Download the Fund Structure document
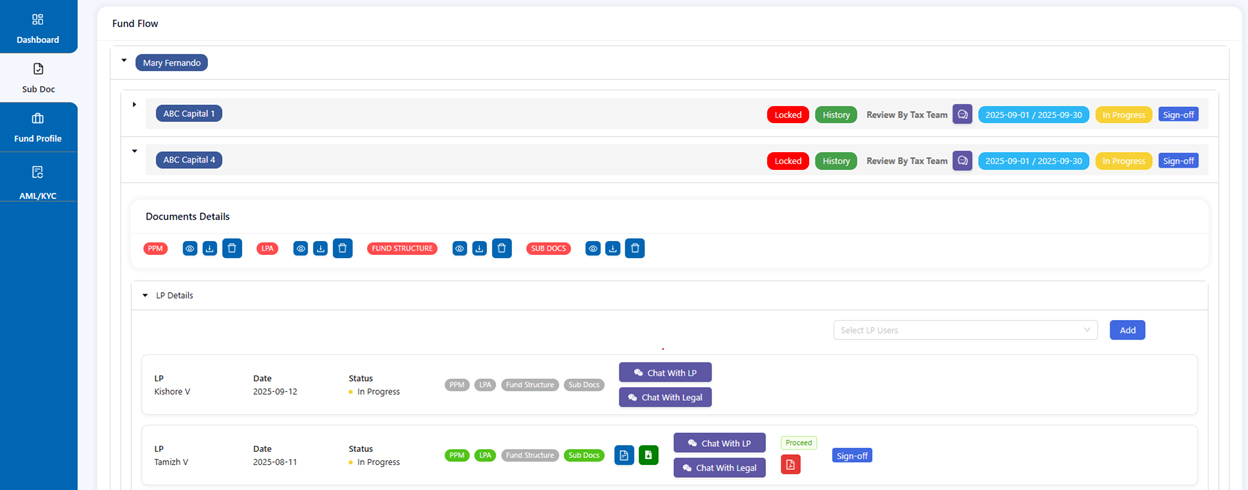The width and height of the screenshot is (1248, 490). click(480, 248)
